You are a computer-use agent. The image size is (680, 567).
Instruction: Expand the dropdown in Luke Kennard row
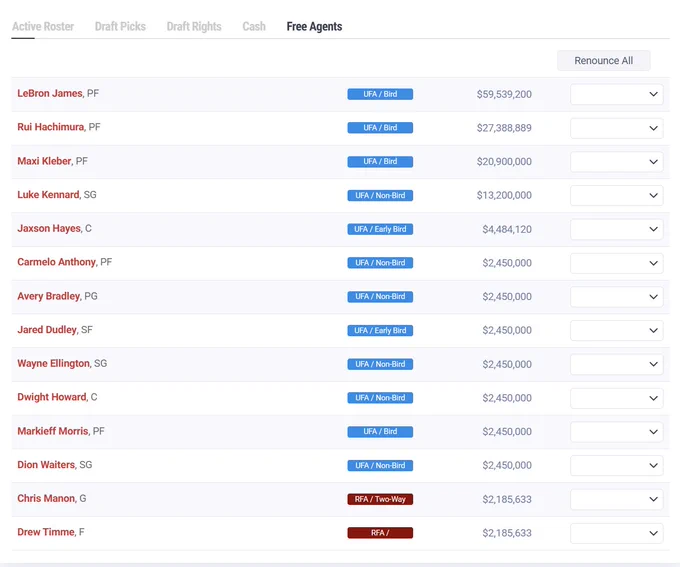click(x=617, y=195)
